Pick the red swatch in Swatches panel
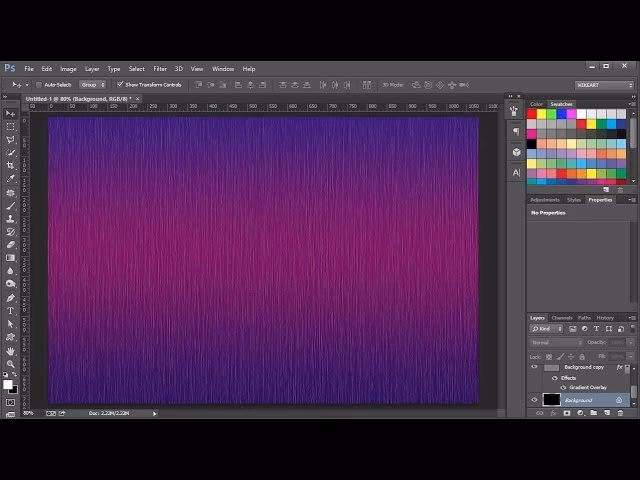The image size is (640, 480). [x=531, y=114]
